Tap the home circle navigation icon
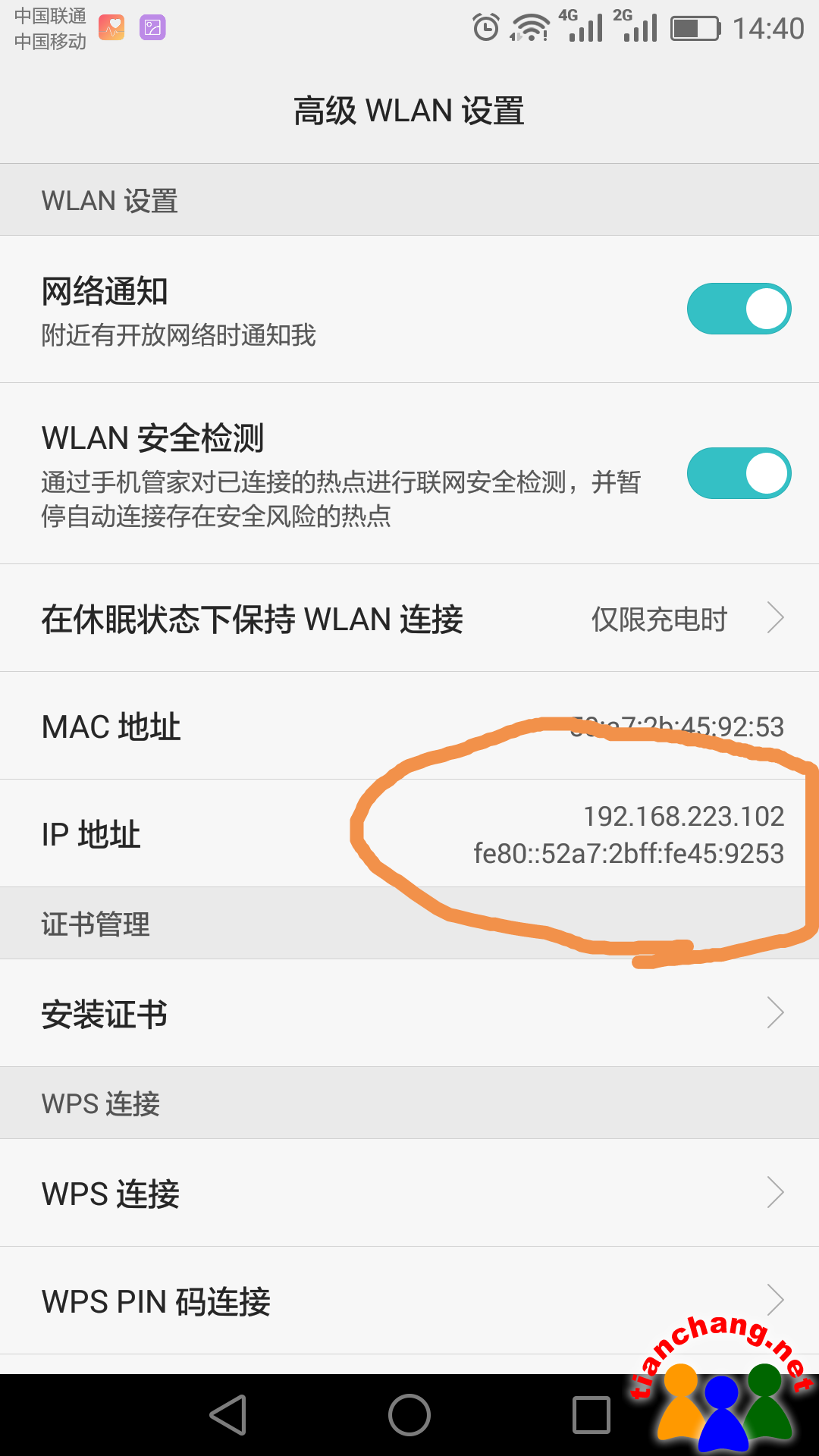 coord(409,1415)
